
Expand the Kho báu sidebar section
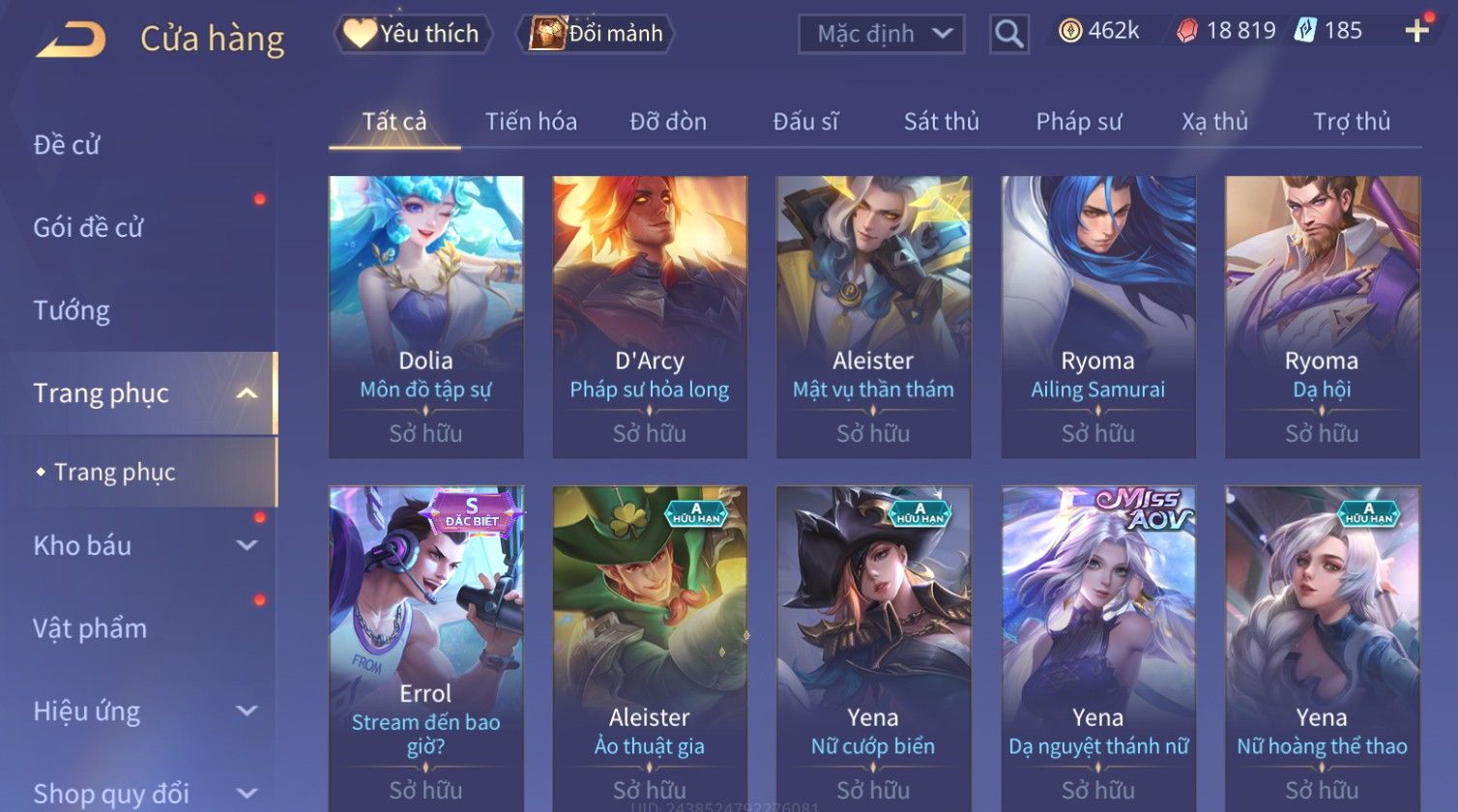(247, 545)
